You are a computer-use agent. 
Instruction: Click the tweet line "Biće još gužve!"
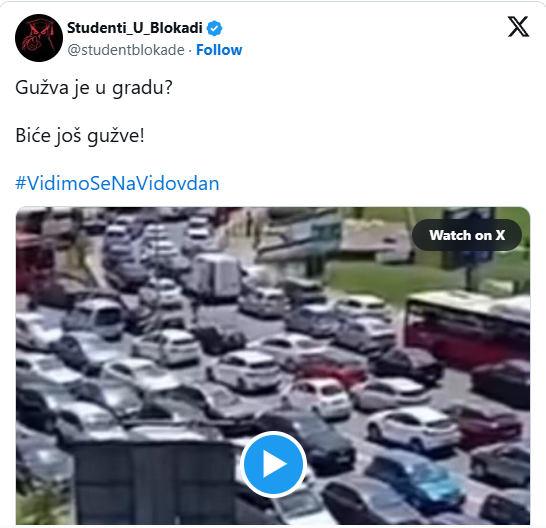(80, 135)
